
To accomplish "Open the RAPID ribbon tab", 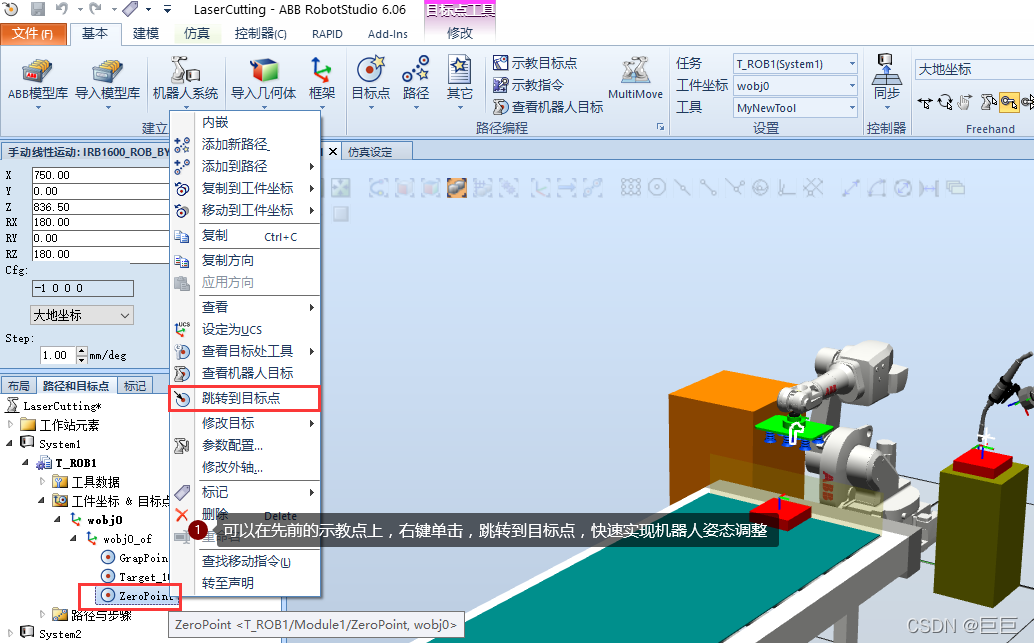I will 327,34.
